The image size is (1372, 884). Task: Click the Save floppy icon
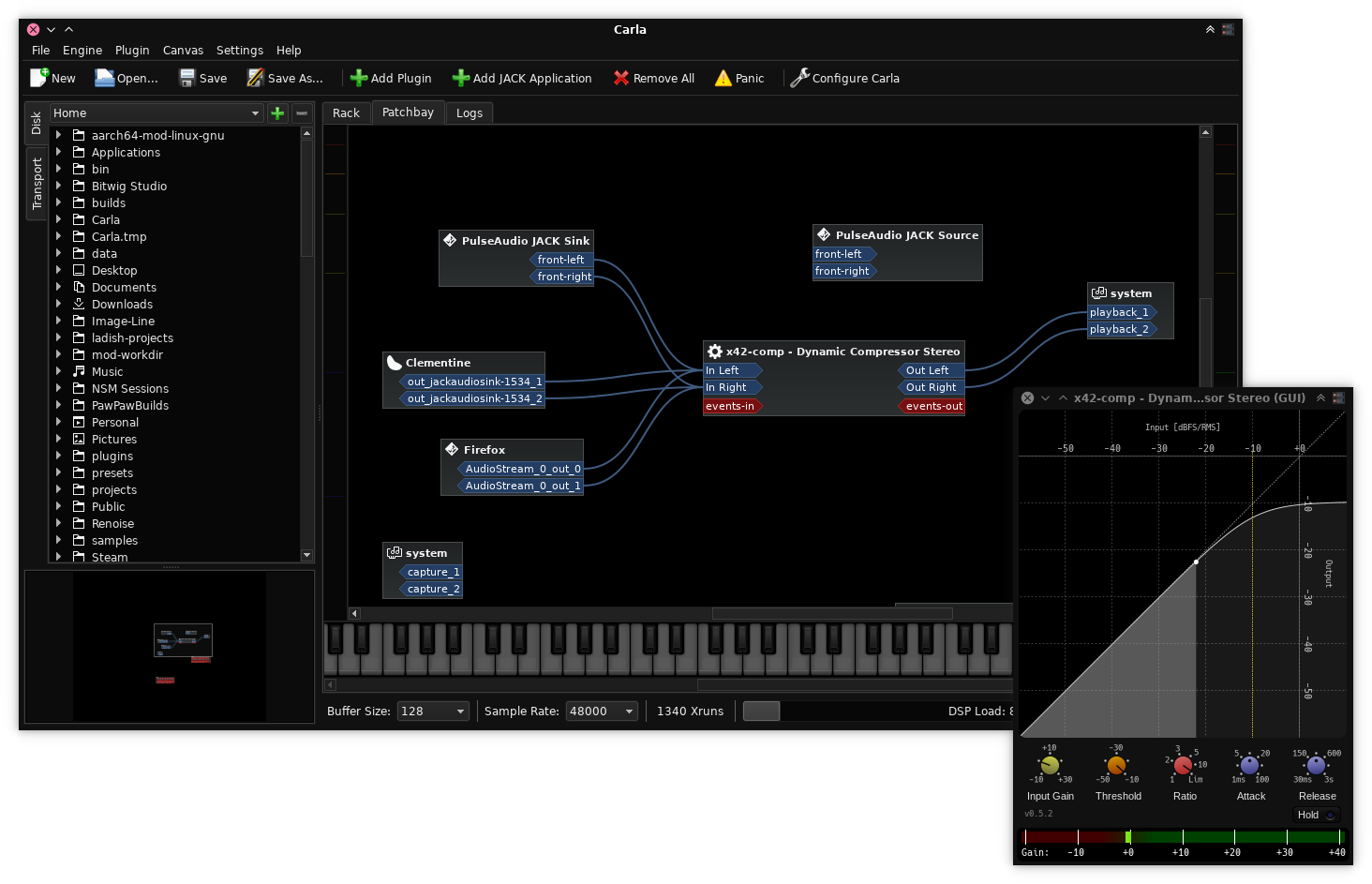[187, 78]
